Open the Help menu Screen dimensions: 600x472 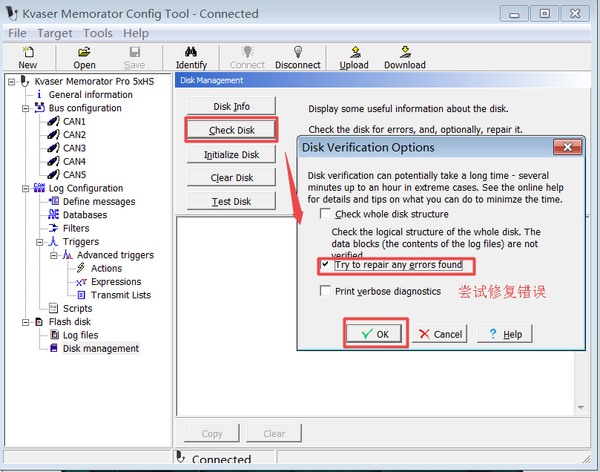pos(136,33)
